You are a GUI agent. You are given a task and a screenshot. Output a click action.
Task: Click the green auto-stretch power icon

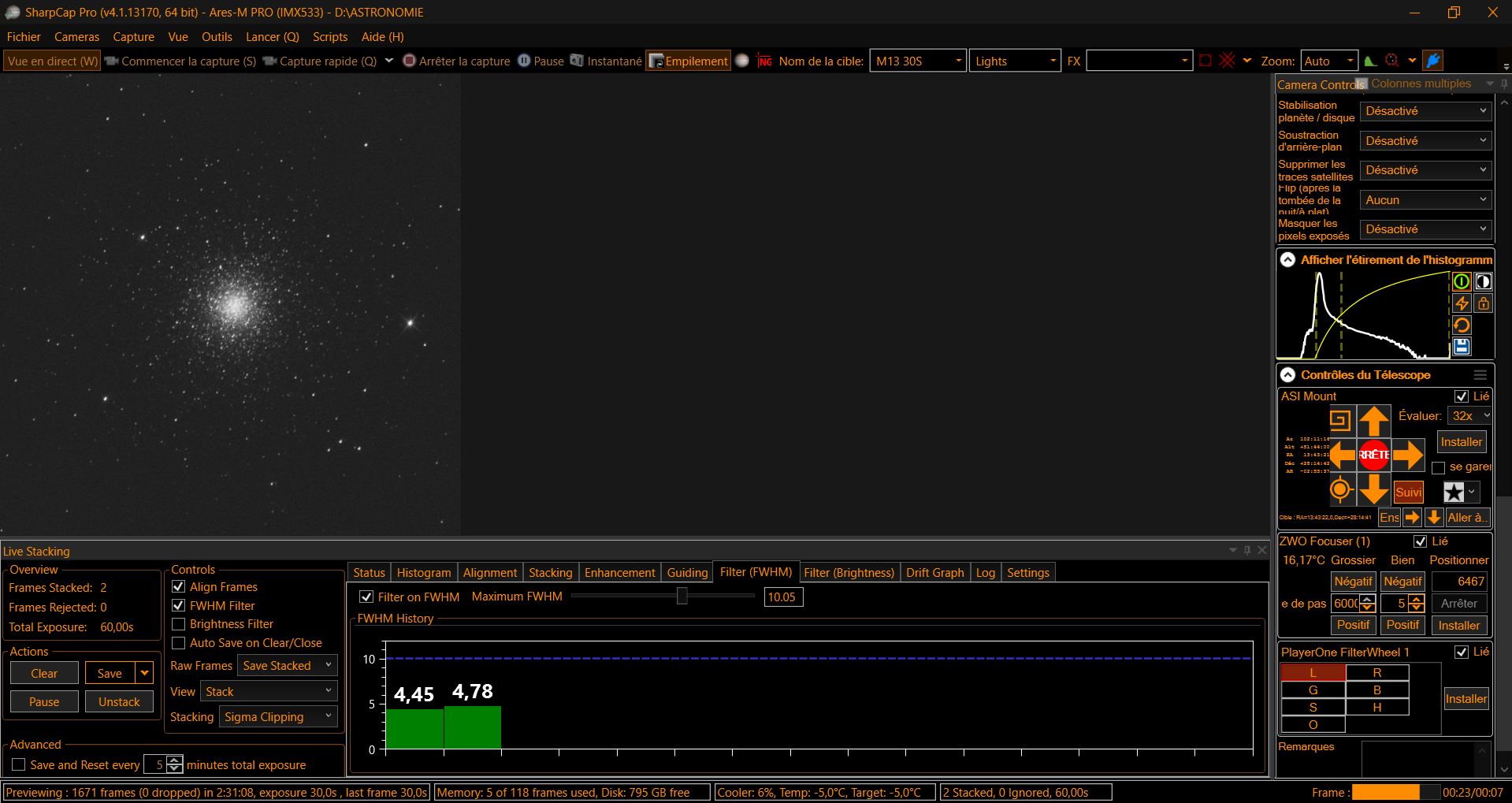click(1462, 281)
